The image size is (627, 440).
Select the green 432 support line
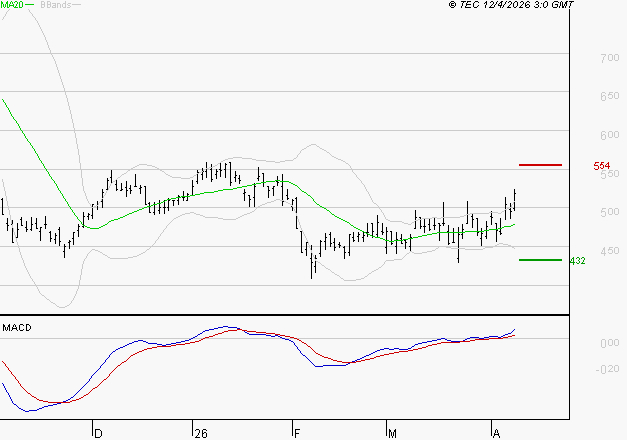click(x=540, y=260)
